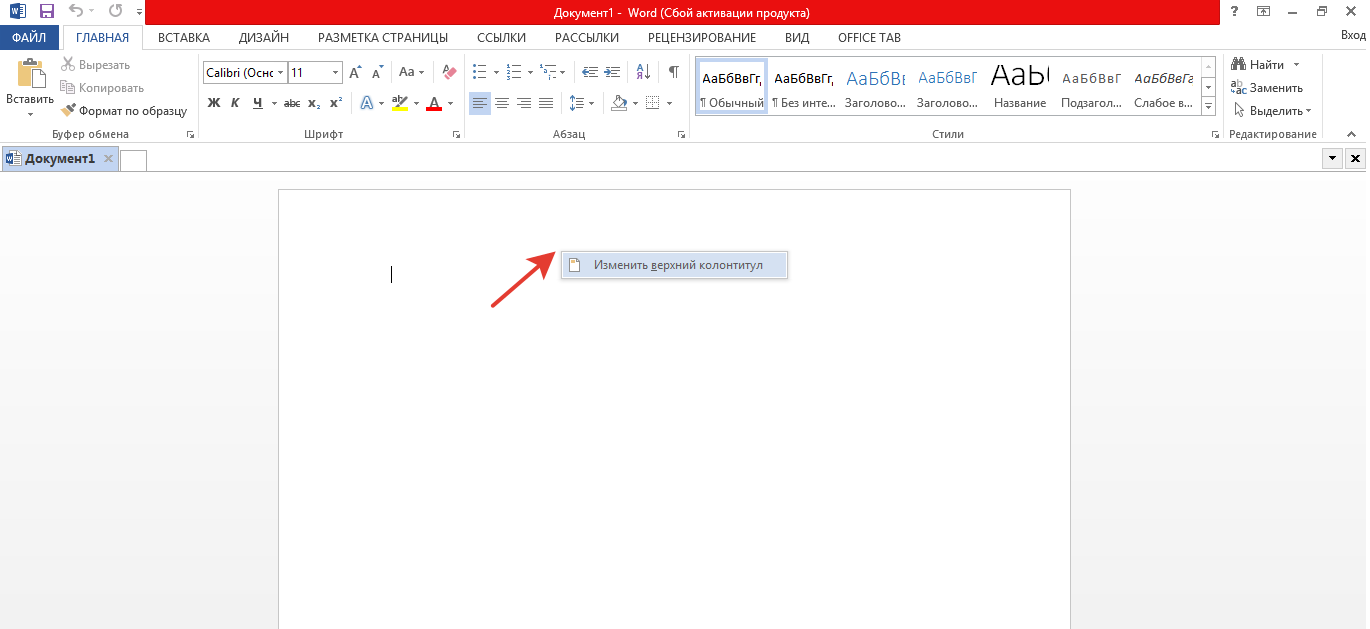Click the Заменить button
1370x629 pixels.
click(1268, 88)
